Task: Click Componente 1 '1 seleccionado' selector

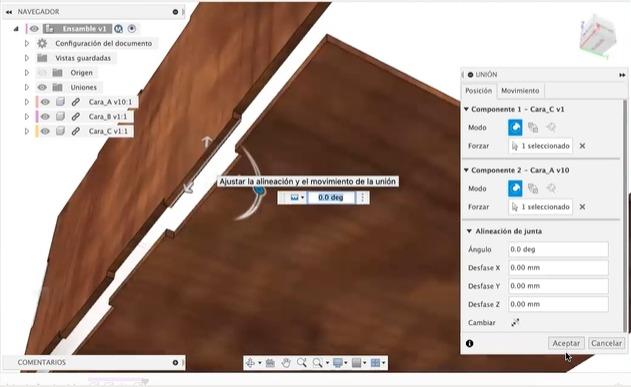Action: click(540, 146)
